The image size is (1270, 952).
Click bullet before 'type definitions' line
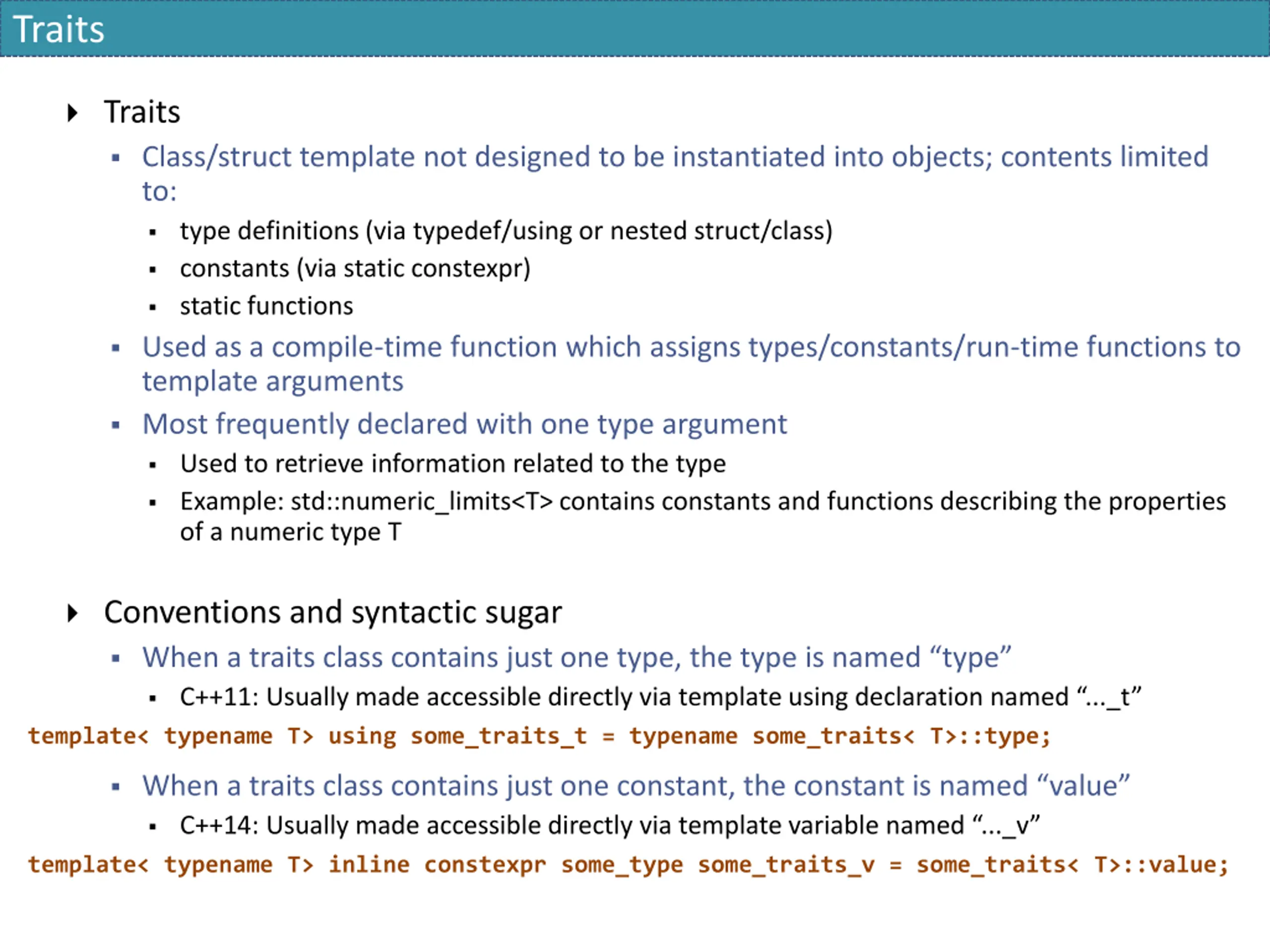click(153, 233)
